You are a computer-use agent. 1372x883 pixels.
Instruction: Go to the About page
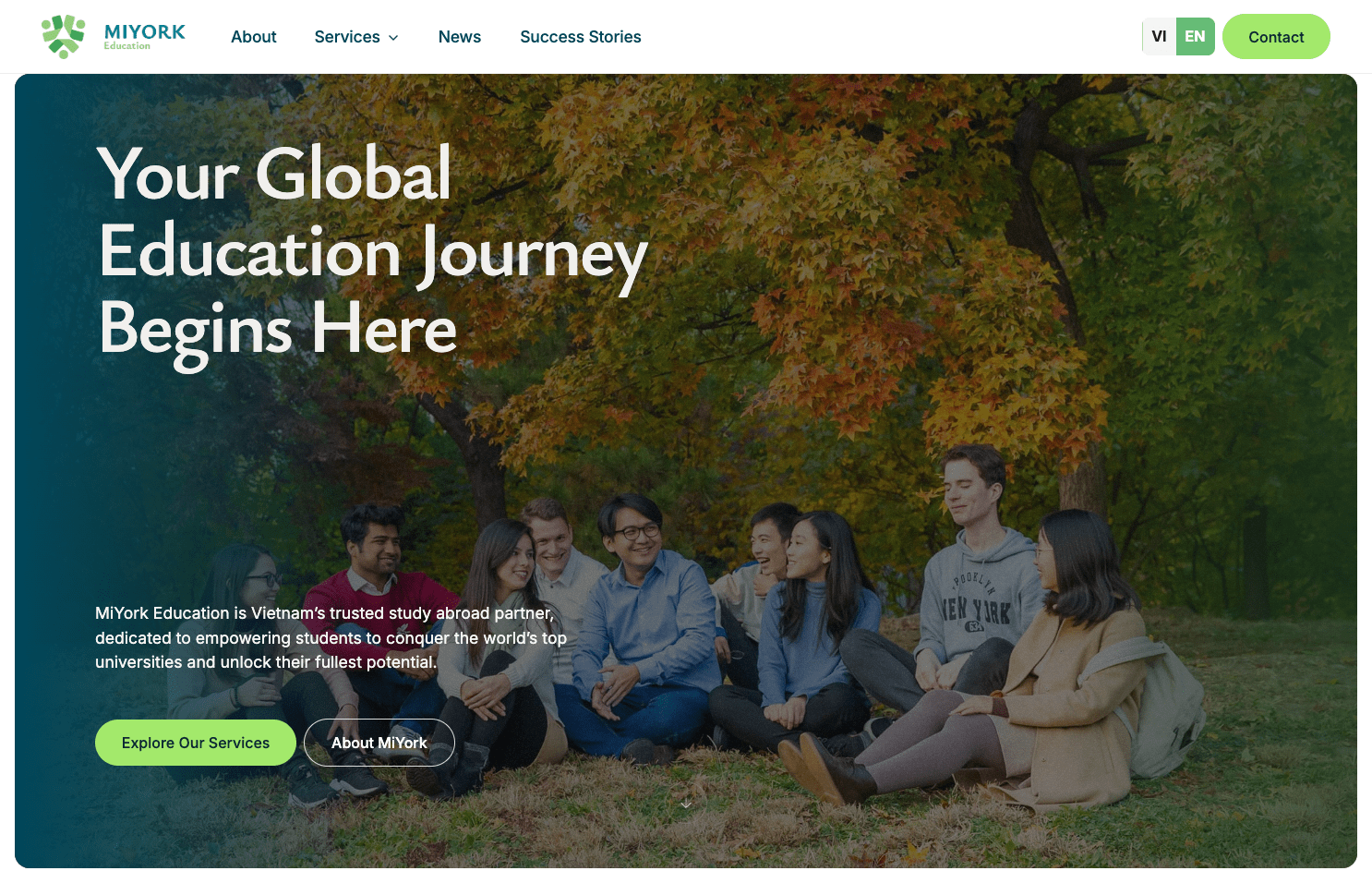pos(254,37)
